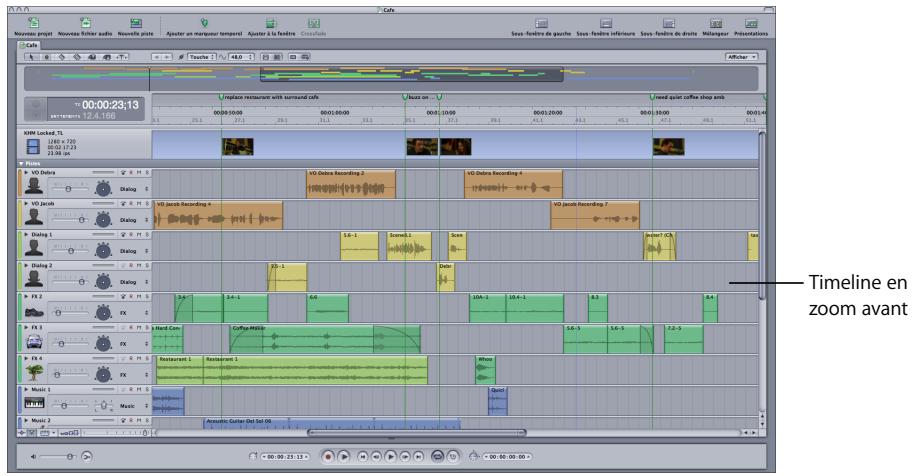Image resolution: width=912 pixels, height=476 pixels.
Task: Click Ajouter un marqueur temporel icon
Action: (x=204, y=23)
